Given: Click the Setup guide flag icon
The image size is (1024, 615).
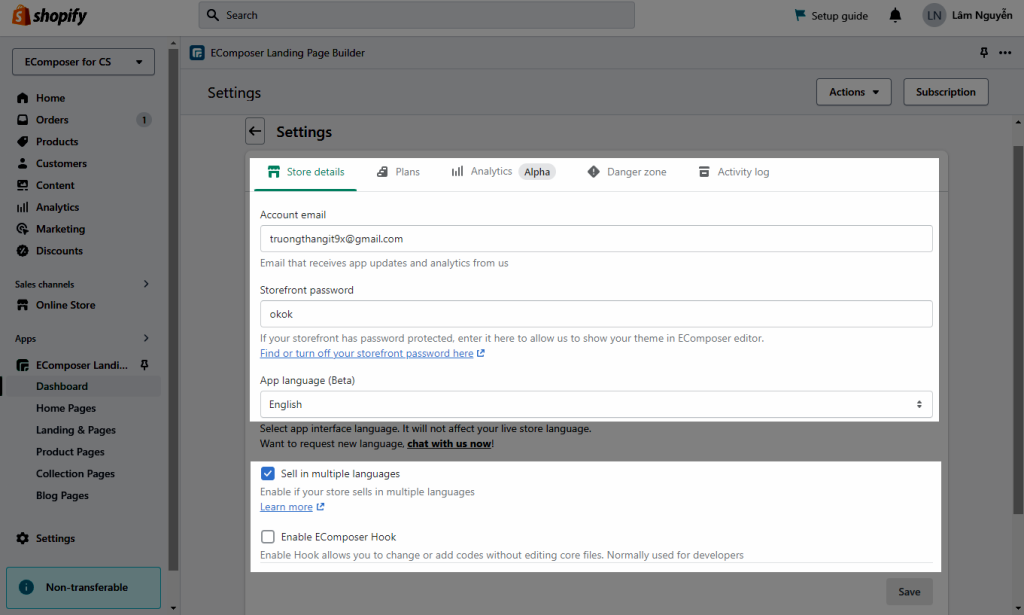Looking at the screenshot, I should [x=799, y=15].
